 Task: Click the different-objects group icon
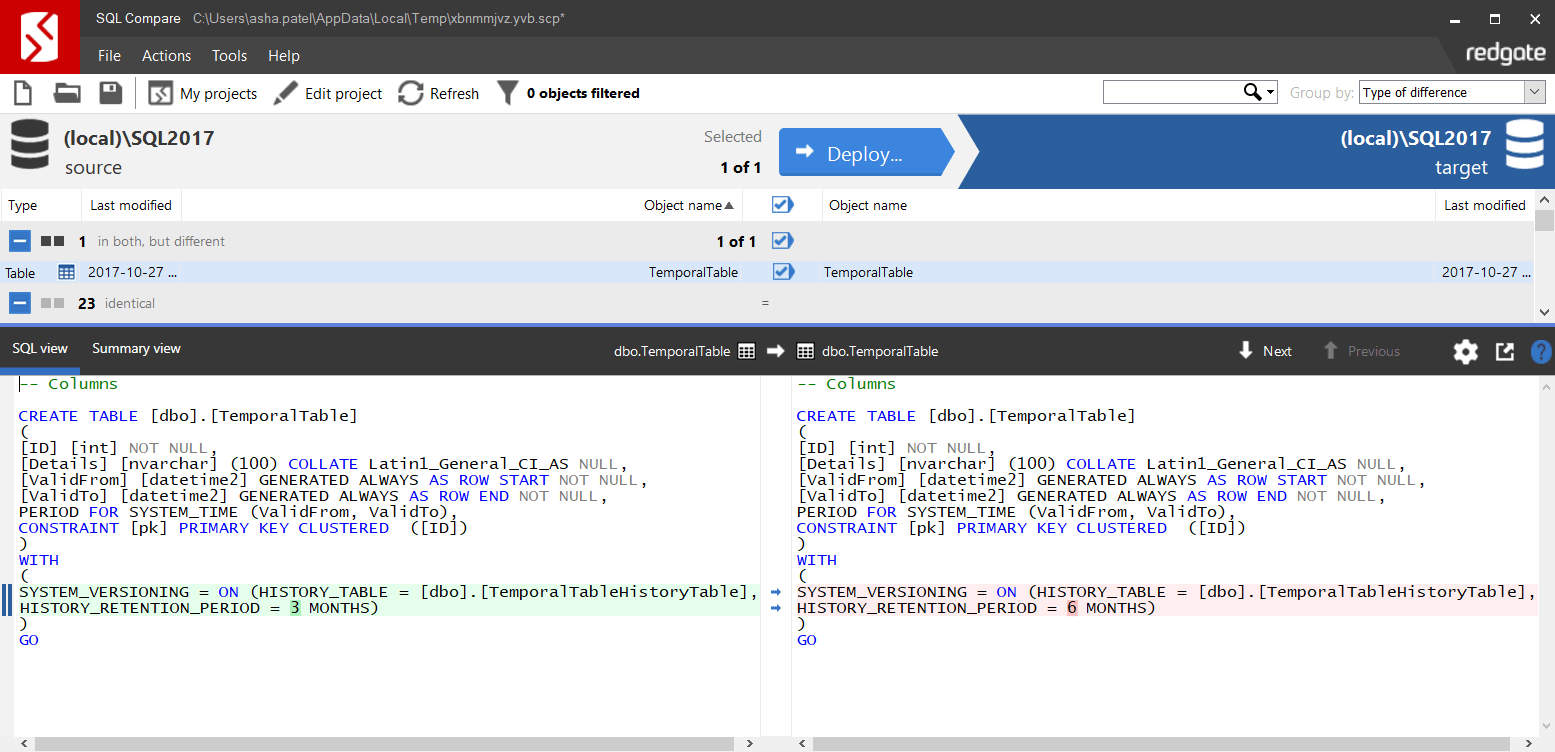(x=52, y=241)
